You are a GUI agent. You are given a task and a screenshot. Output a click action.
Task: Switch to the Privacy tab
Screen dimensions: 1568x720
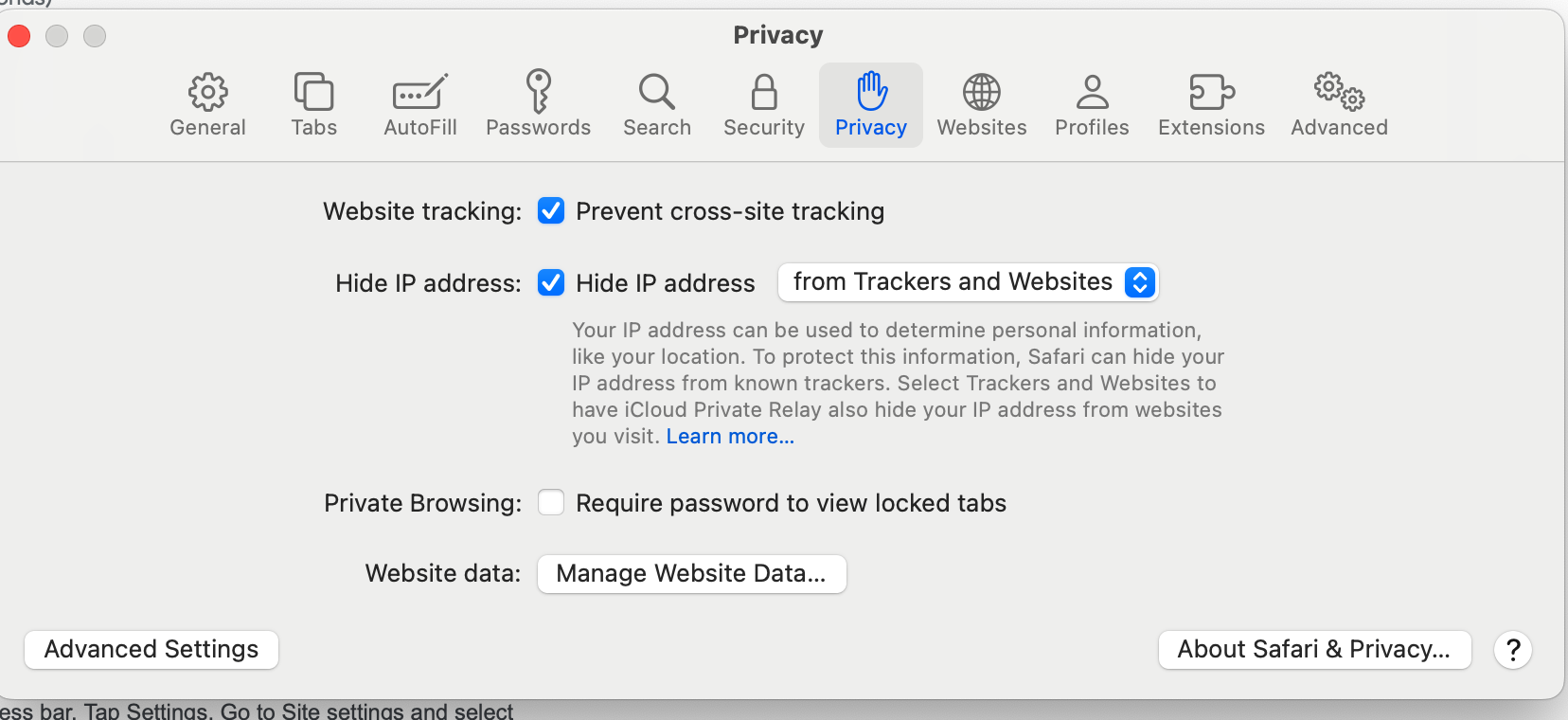coord(870,104)
